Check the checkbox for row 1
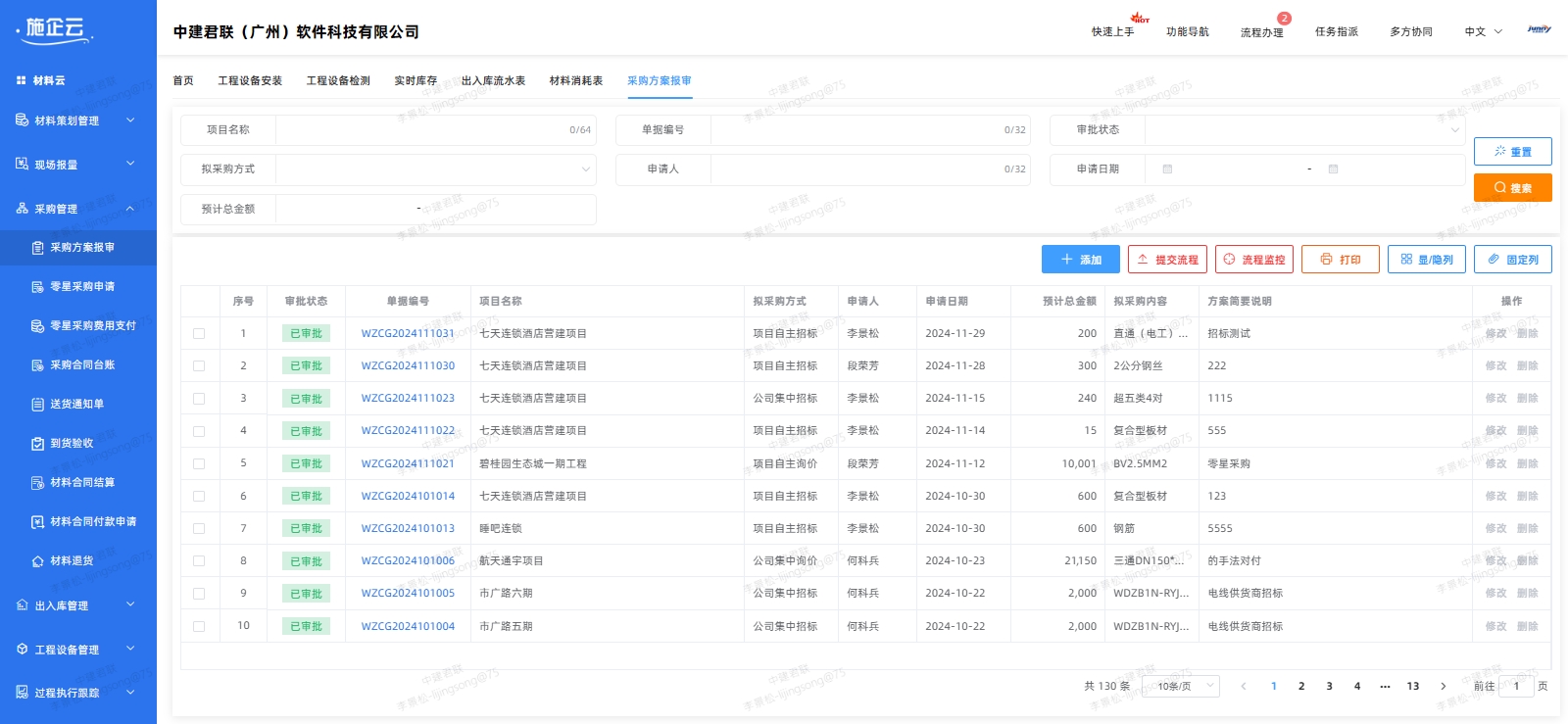The height and width of the screenshot is (724, 1568). 199,334
